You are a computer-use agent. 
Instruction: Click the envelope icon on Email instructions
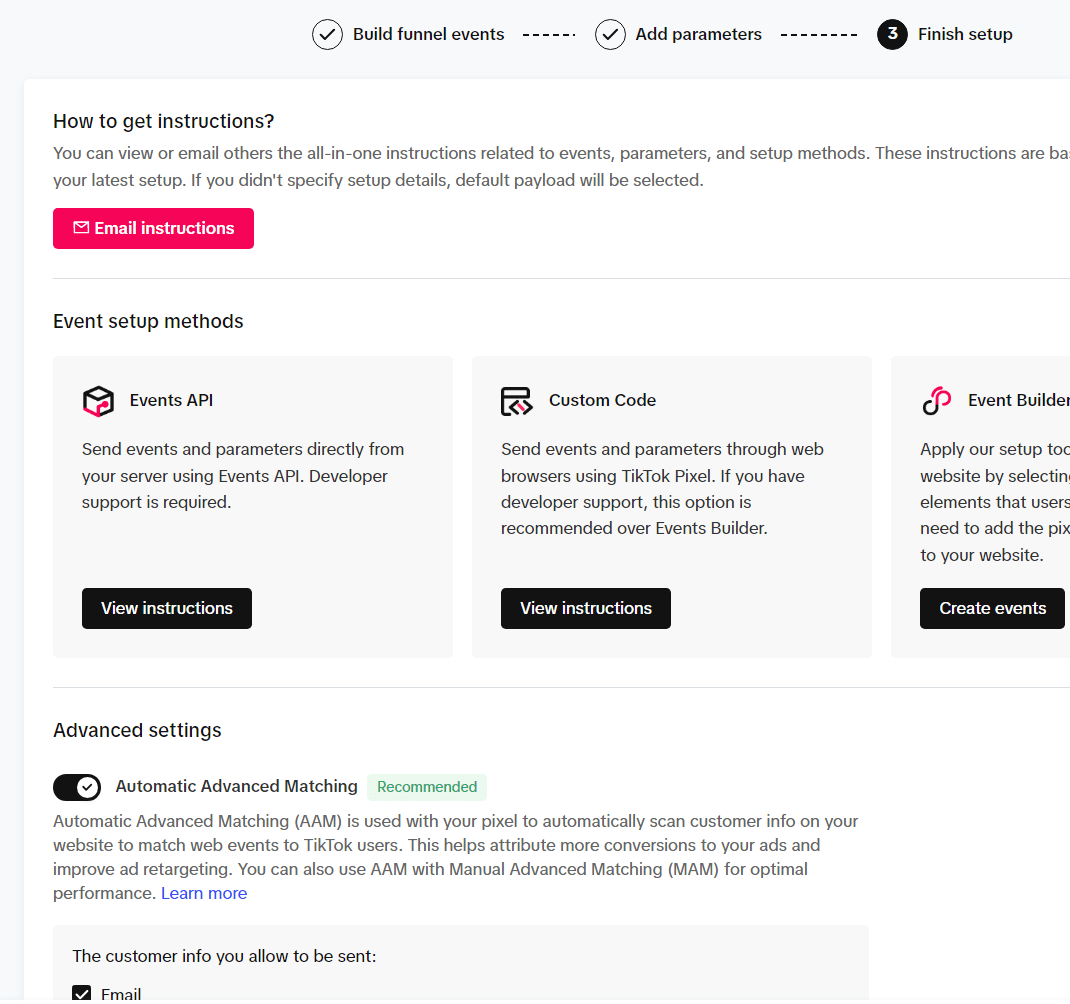pyautogui.click(x=81, y=228)
